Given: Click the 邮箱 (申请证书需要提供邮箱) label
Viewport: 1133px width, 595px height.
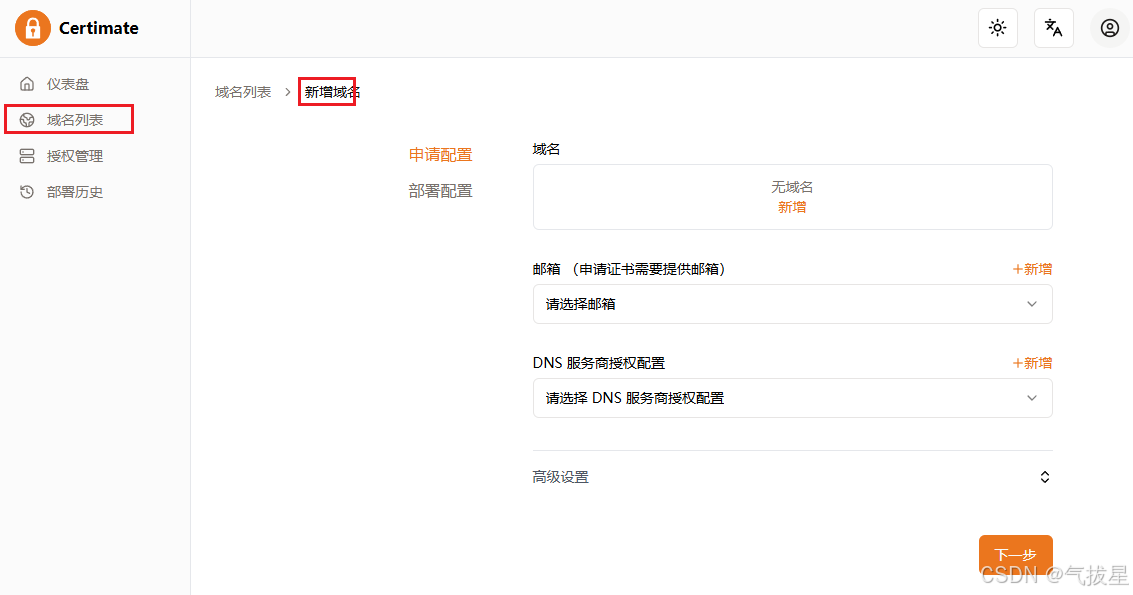Looking at the screenshot, I should (629, 269).
